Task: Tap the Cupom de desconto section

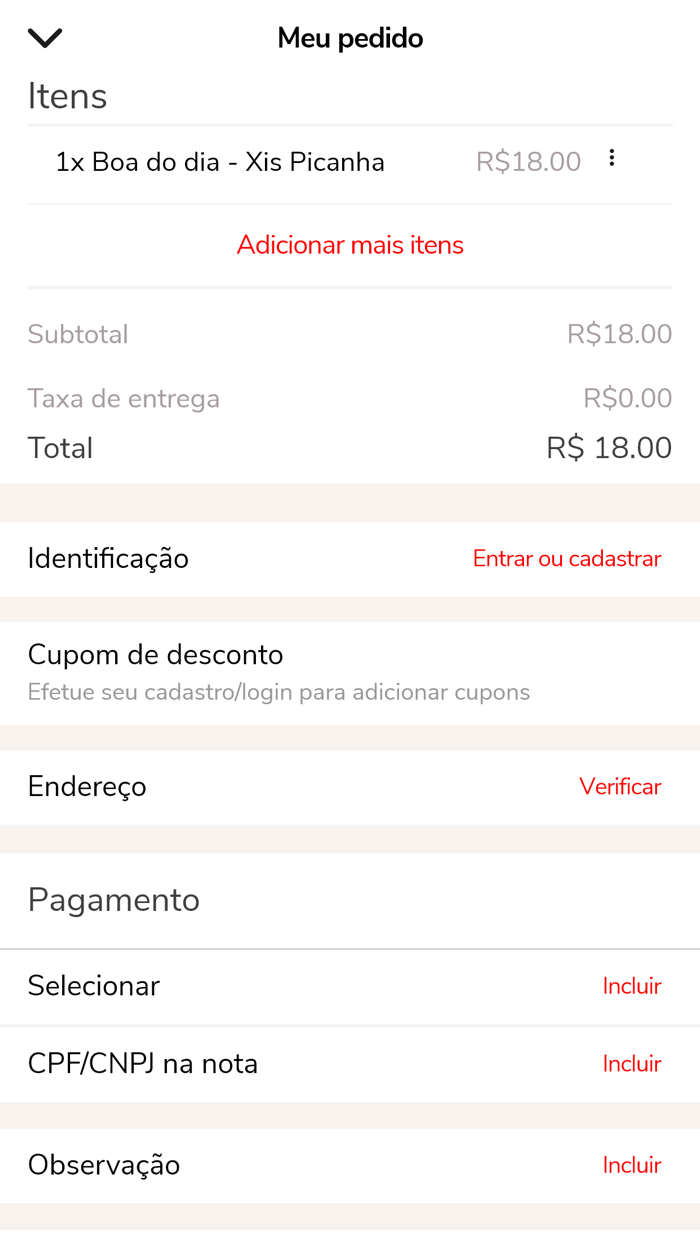Action: 155,655
